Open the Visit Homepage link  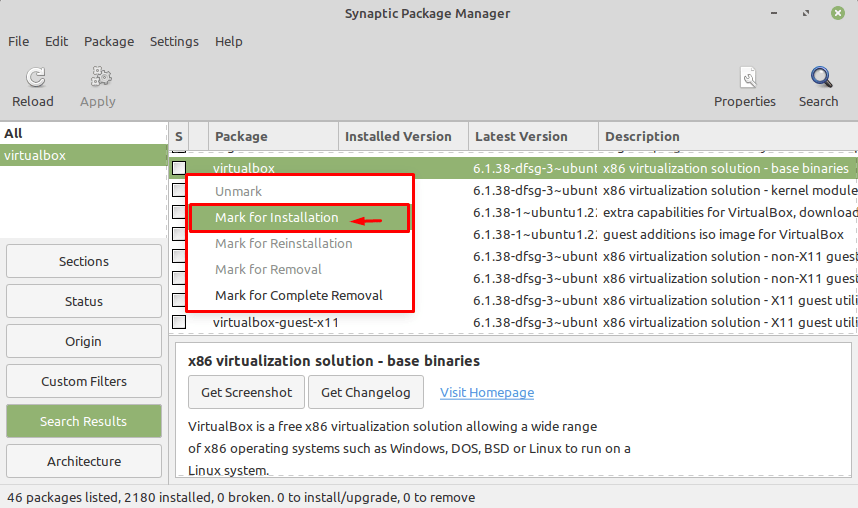pos(487,392)
